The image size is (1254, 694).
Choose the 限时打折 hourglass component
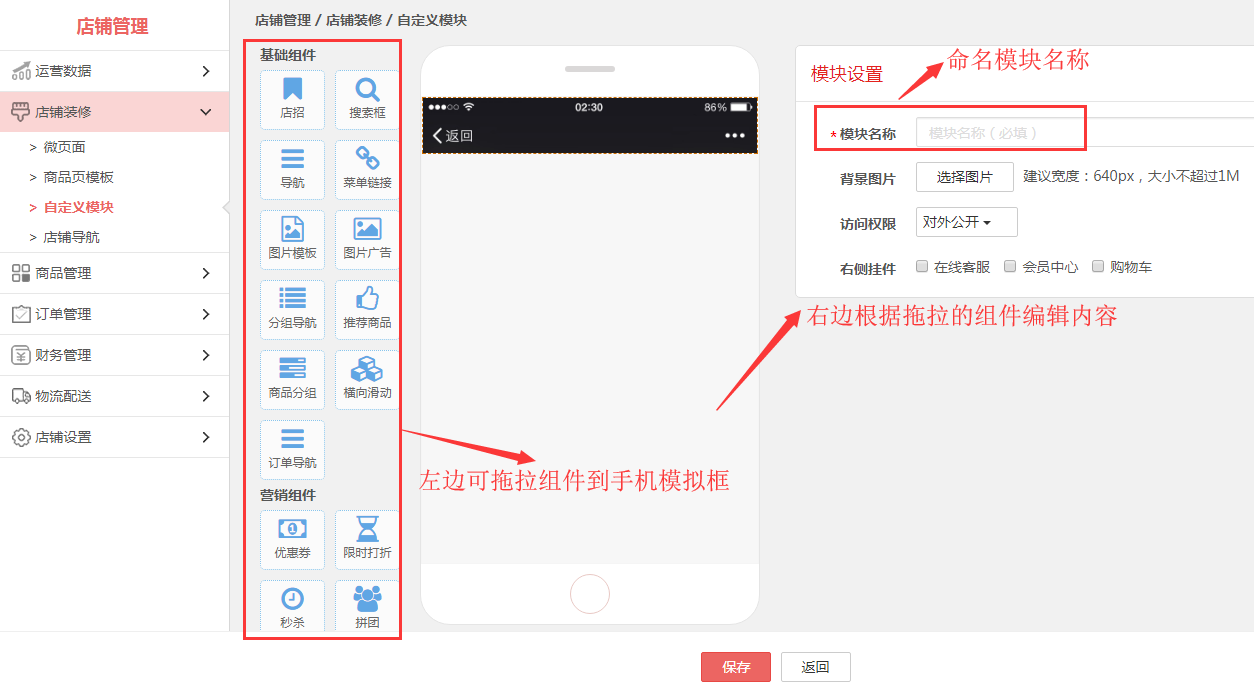pos(367,539)
